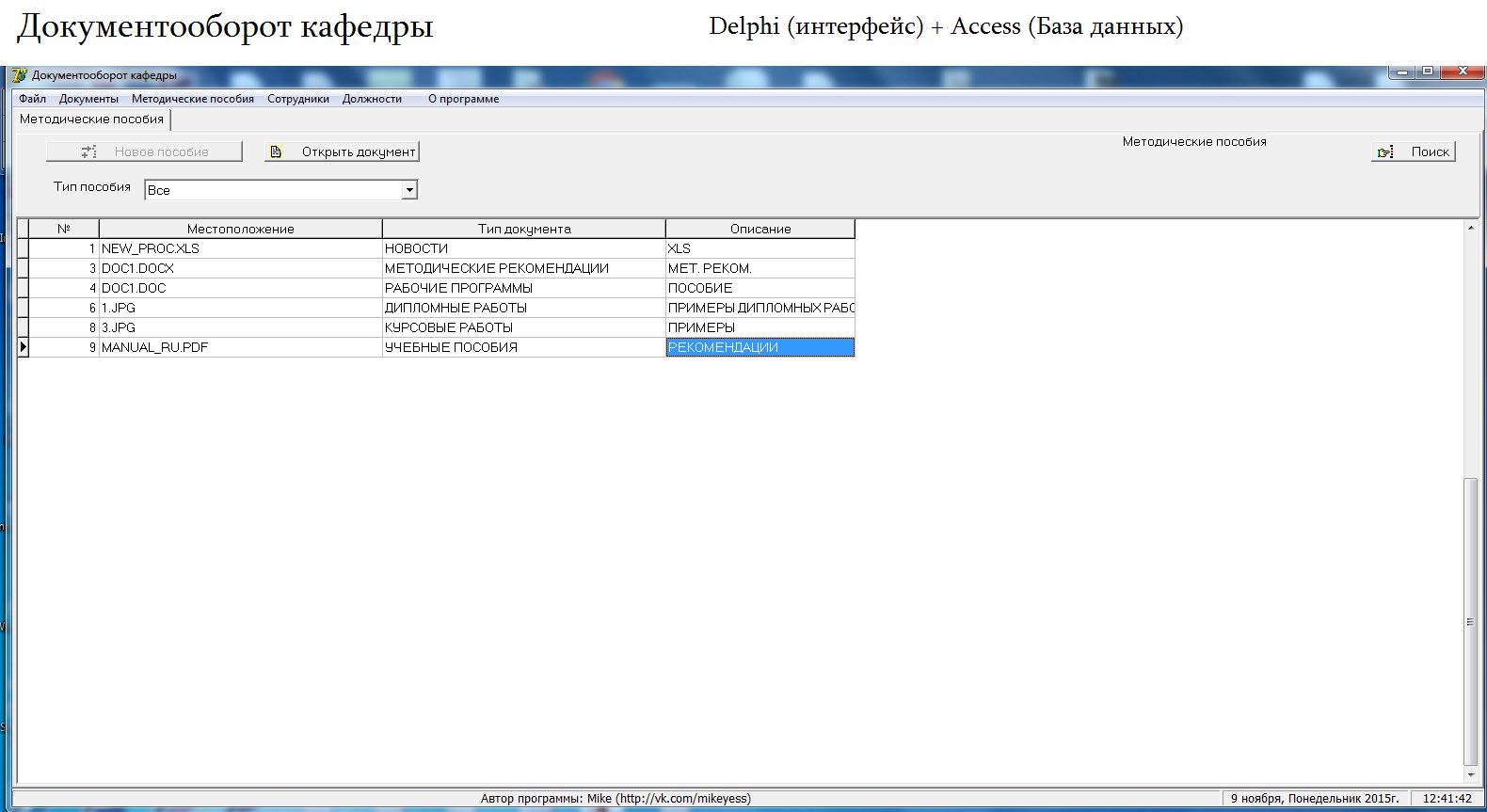Click the icon on the Новое пособие button
The image size is (1487, 812).
pyautogui.click(x=88, y=151)
